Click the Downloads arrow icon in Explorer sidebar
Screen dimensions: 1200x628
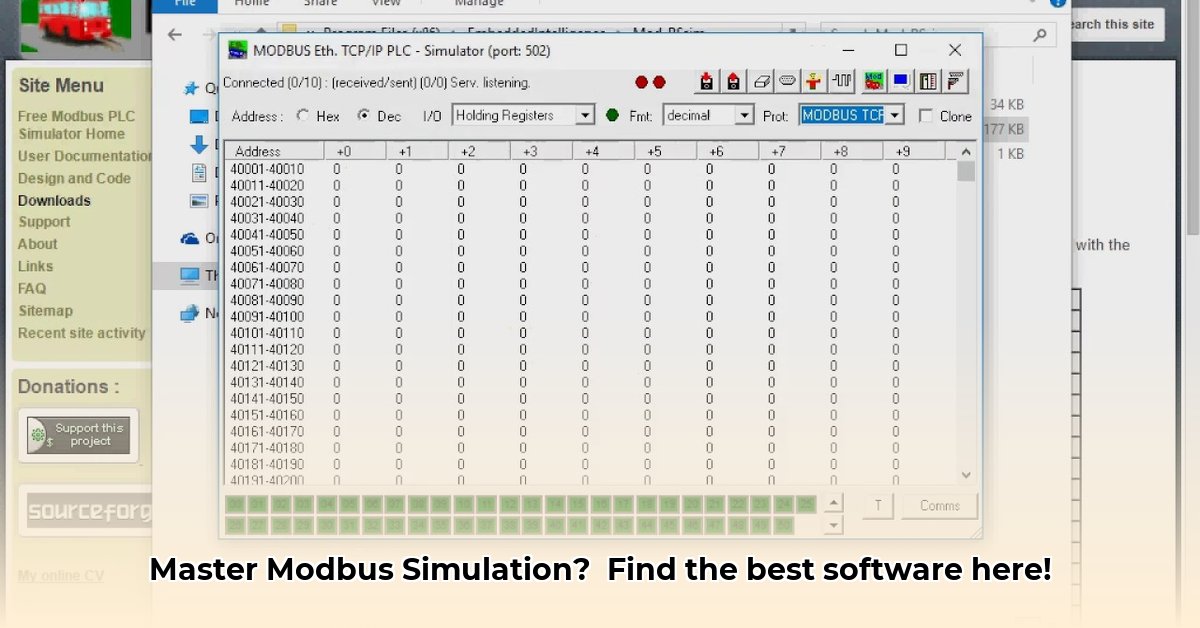pos(198,145)
